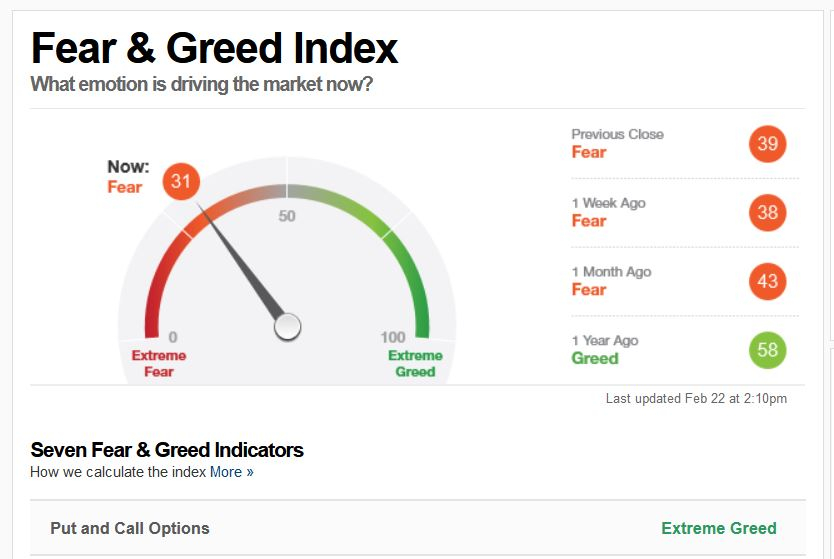834x559 pixels.
Task: Click the Seven Fear & Greed Indicators heading
Action: 167,450
